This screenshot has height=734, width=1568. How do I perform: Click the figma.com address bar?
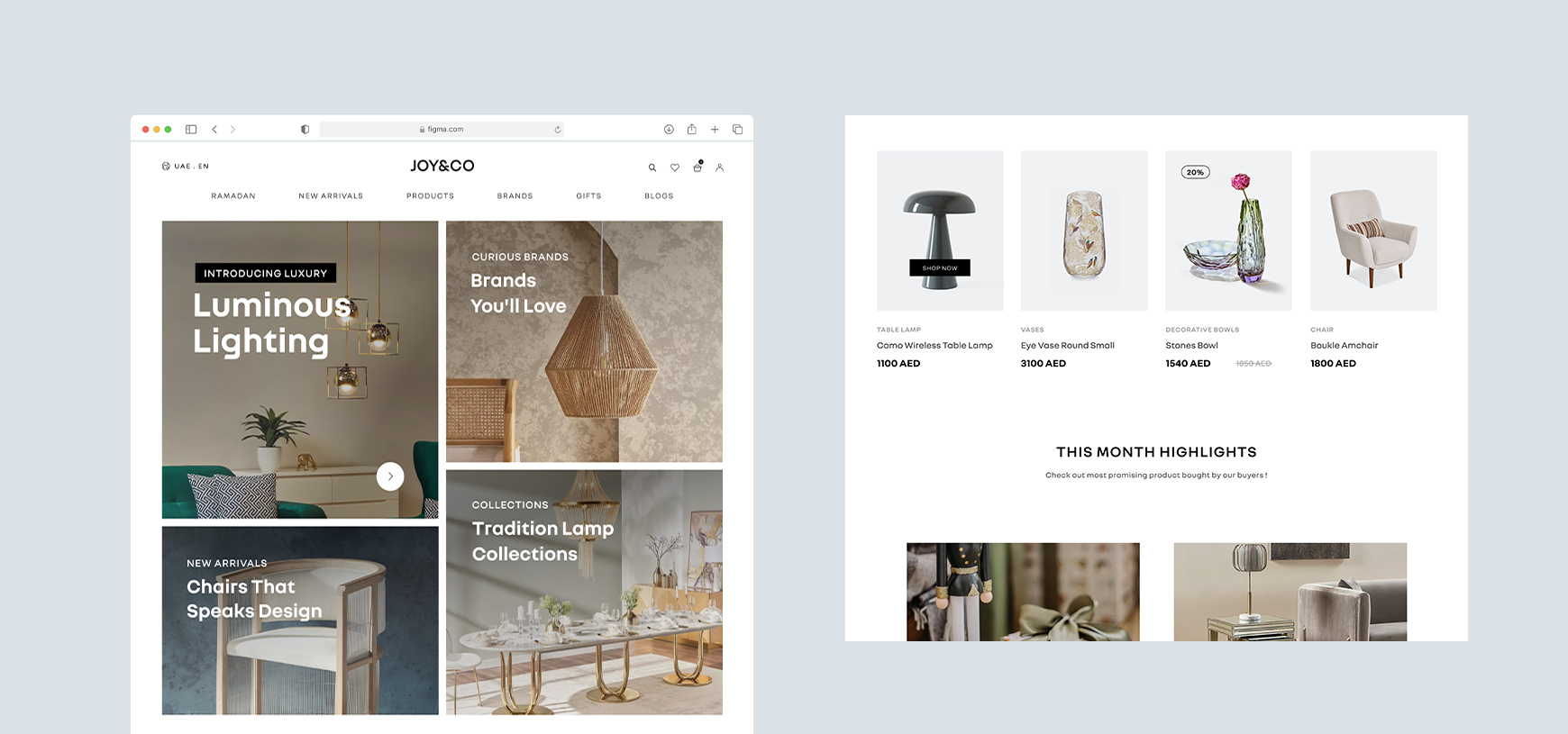(442, 130)
